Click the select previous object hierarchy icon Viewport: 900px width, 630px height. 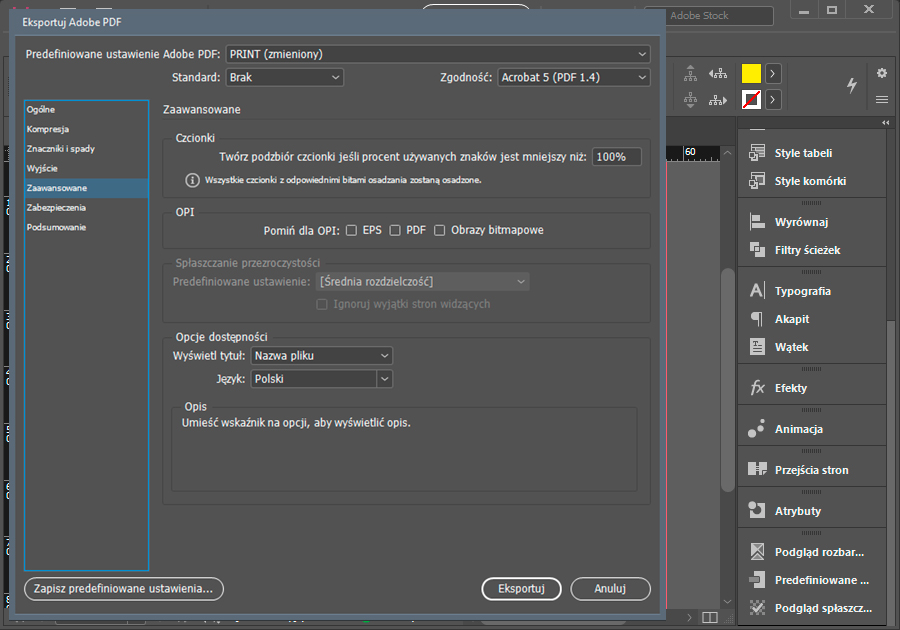click(x=717, y=73)
